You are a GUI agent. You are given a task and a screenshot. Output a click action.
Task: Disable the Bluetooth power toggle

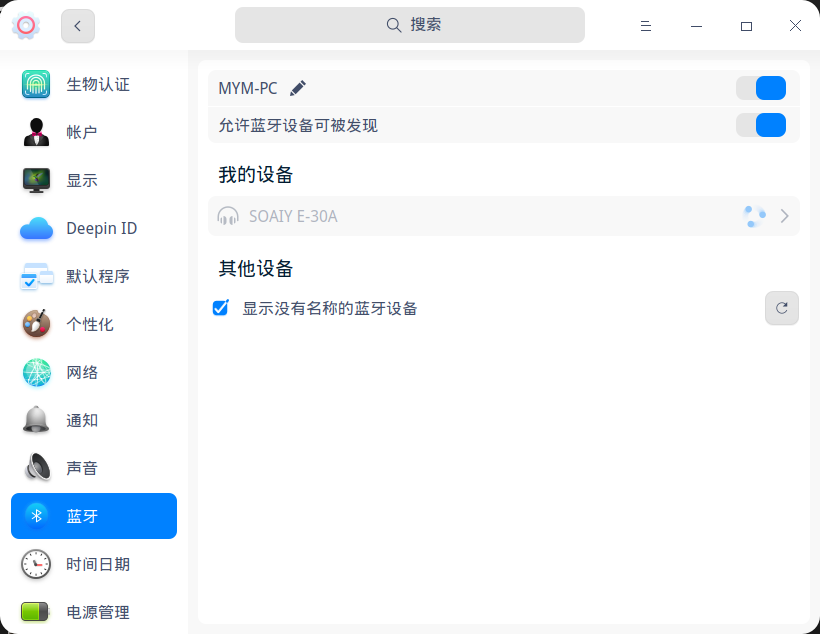click(761, 88)
